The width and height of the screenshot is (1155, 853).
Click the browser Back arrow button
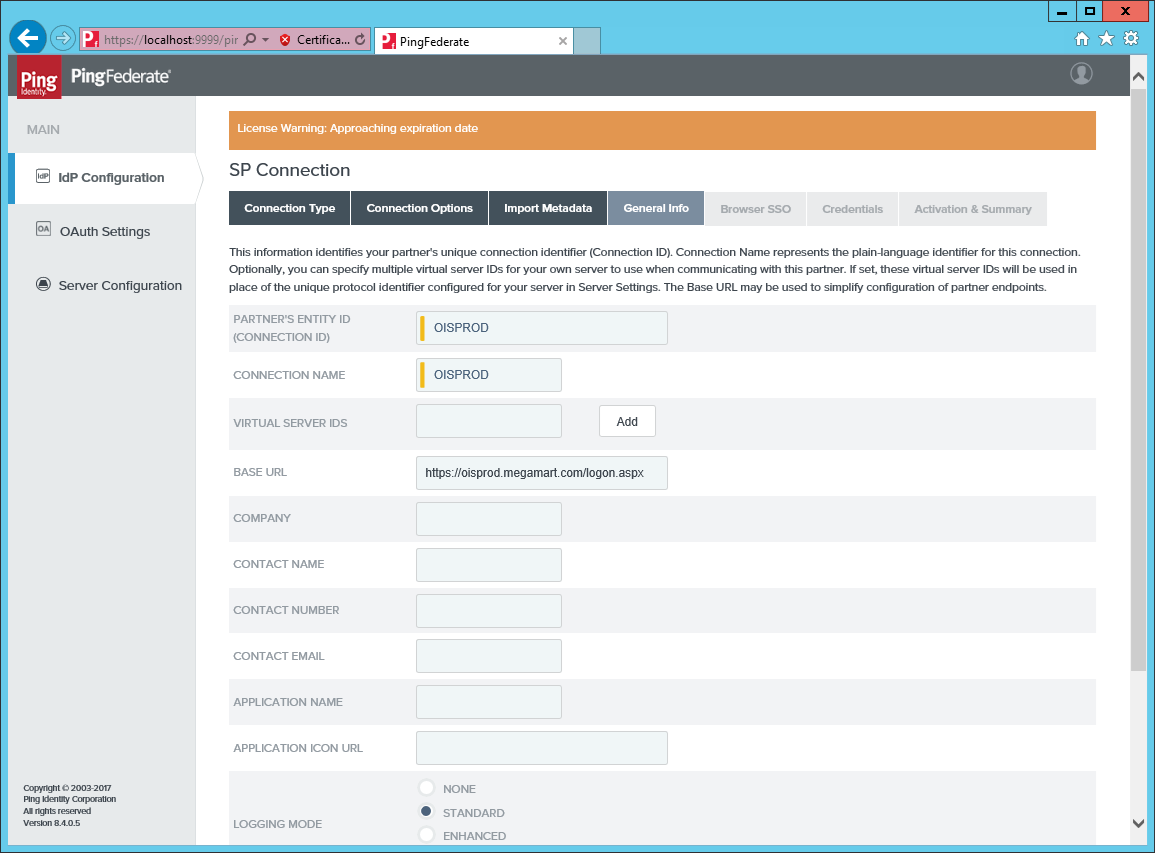[x=28, y=38]
